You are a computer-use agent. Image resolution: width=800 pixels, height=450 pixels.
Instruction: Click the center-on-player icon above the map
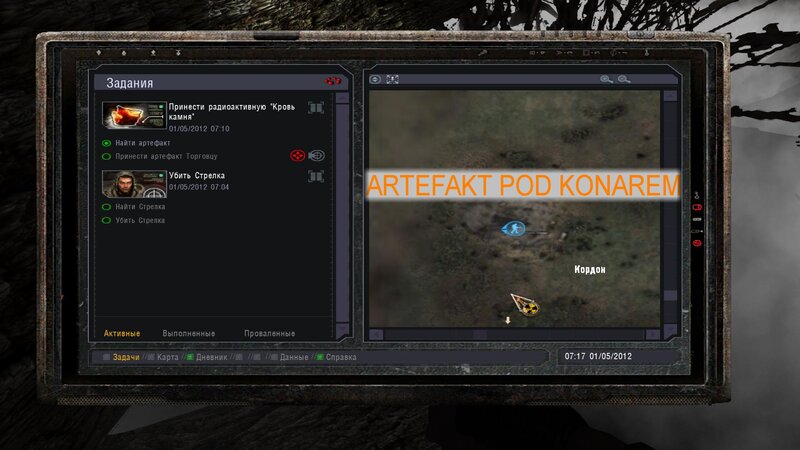coord(376,79)
